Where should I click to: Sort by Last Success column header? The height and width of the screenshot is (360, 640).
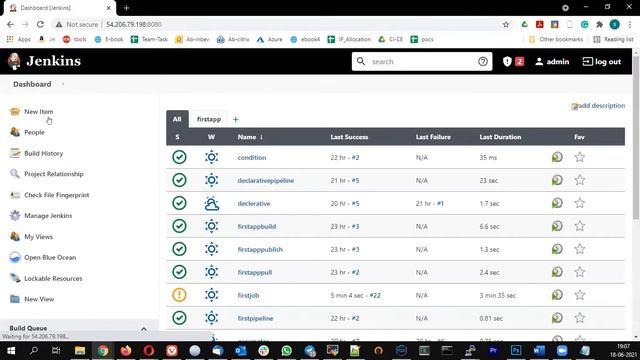point(349,137)
